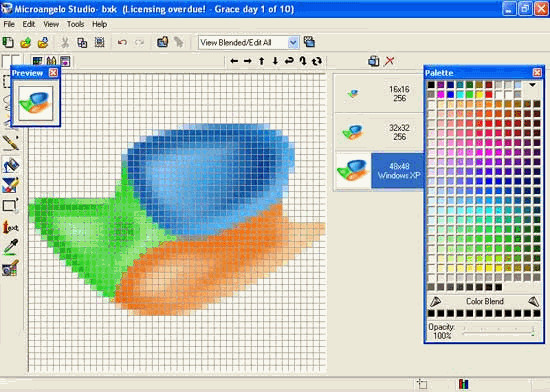Select the Eyedropper color picker tool

click(x=10, y=248)
